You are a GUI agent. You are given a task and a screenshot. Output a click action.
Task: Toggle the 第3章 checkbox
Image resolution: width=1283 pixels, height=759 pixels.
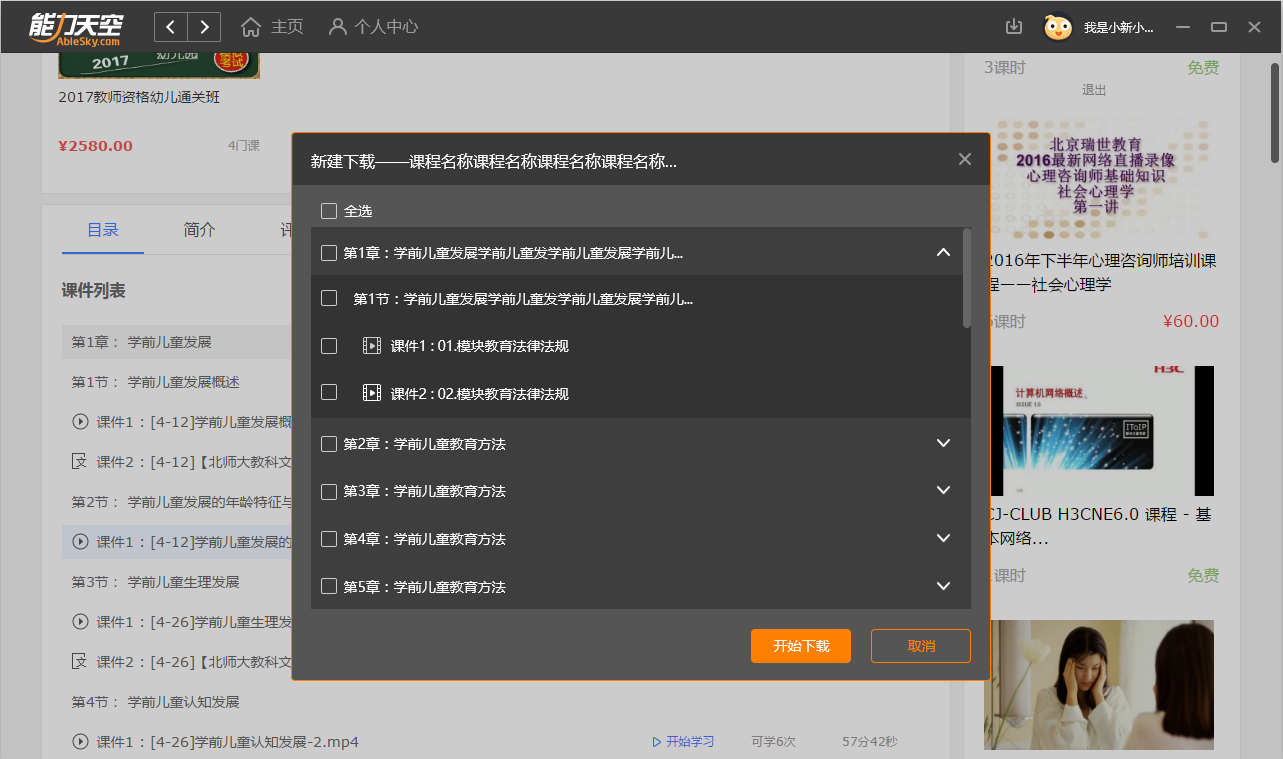click(x=329, y=491)
